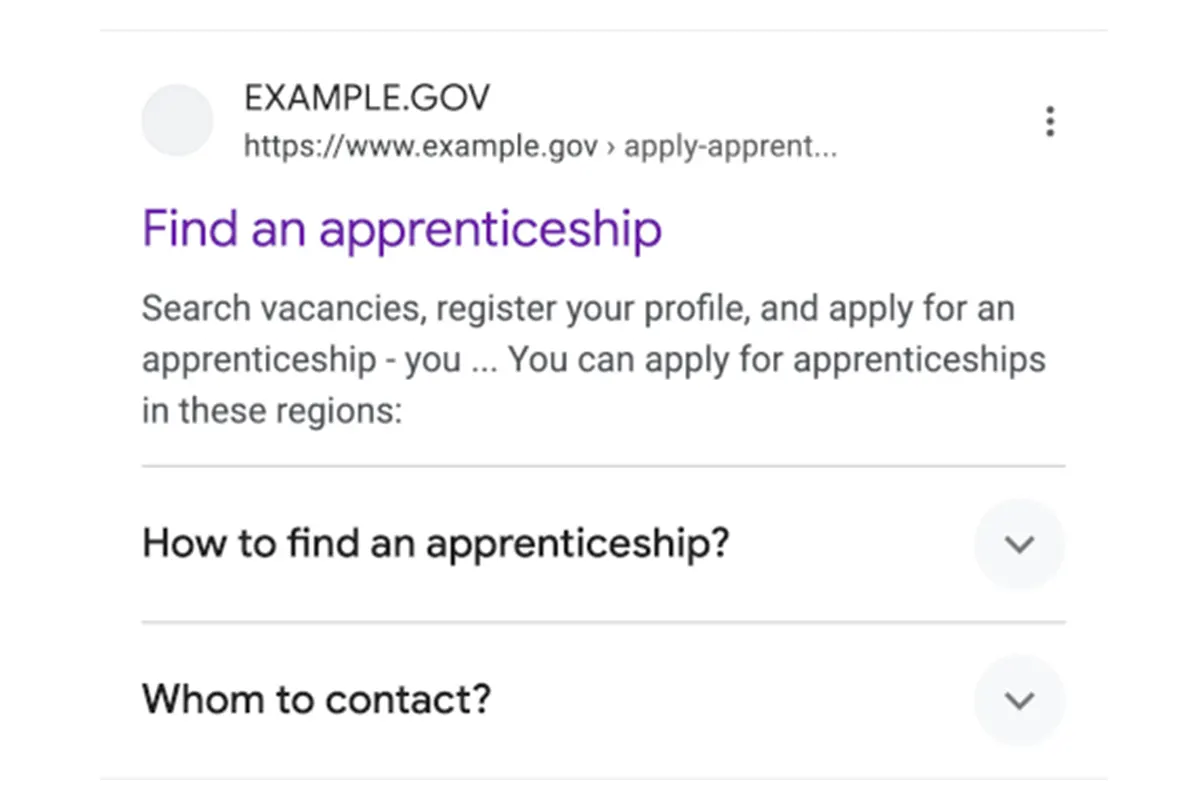Screen dimensions: 1200x800
Task: Click the "apprenticeship - you ..." snippet line
Action: (300, 360)
